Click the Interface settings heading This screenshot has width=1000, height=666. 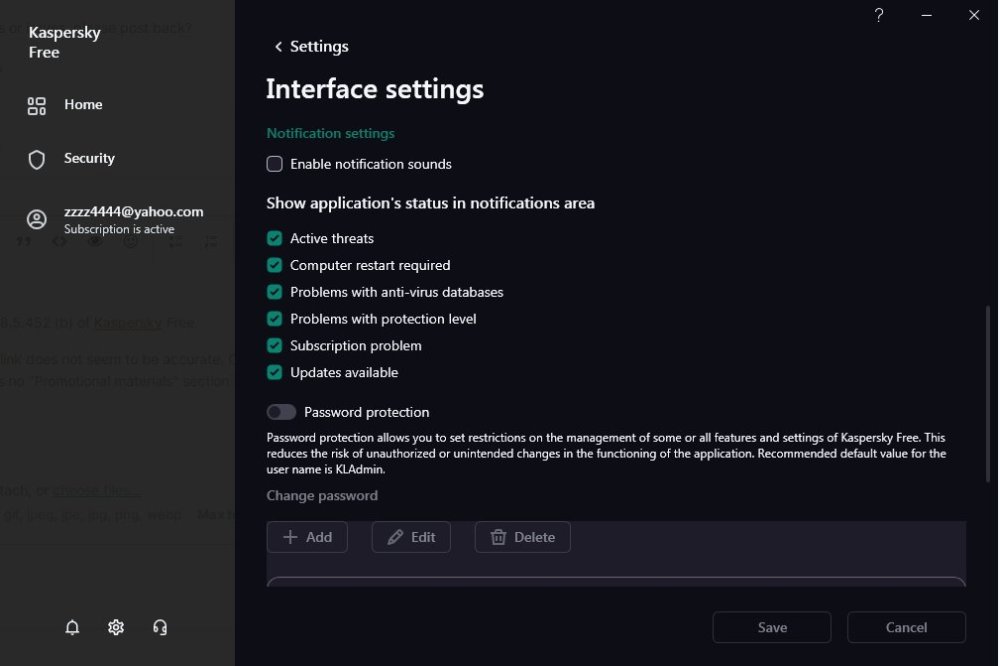pos(375,89)
